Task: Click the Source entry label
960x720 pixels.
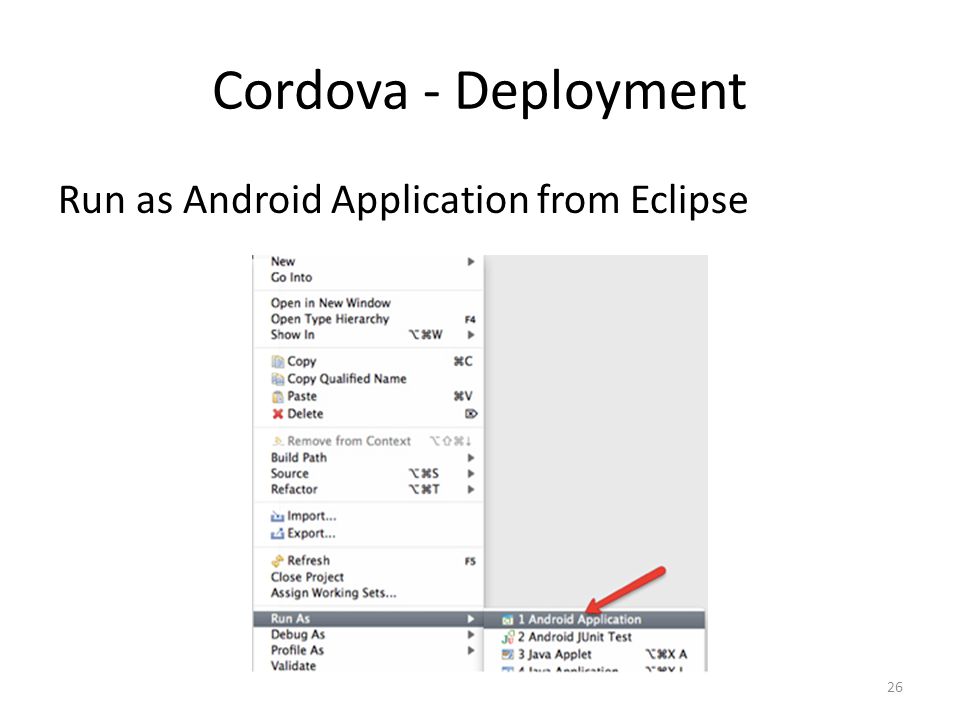Action: (x=290, y=474)
